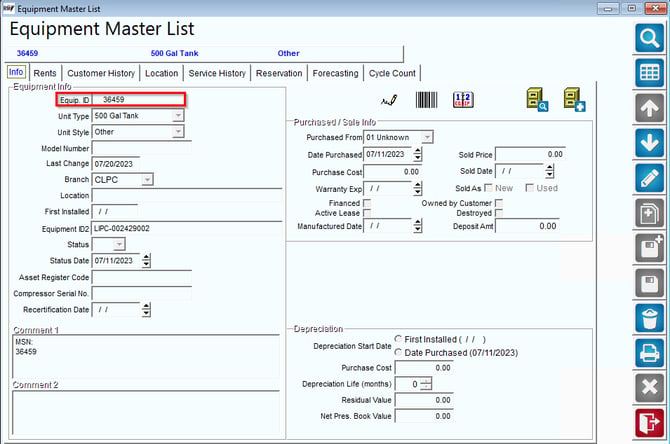Click the blue '36459' header text
This screenshot has width=670, height=444.
(27, 53)
